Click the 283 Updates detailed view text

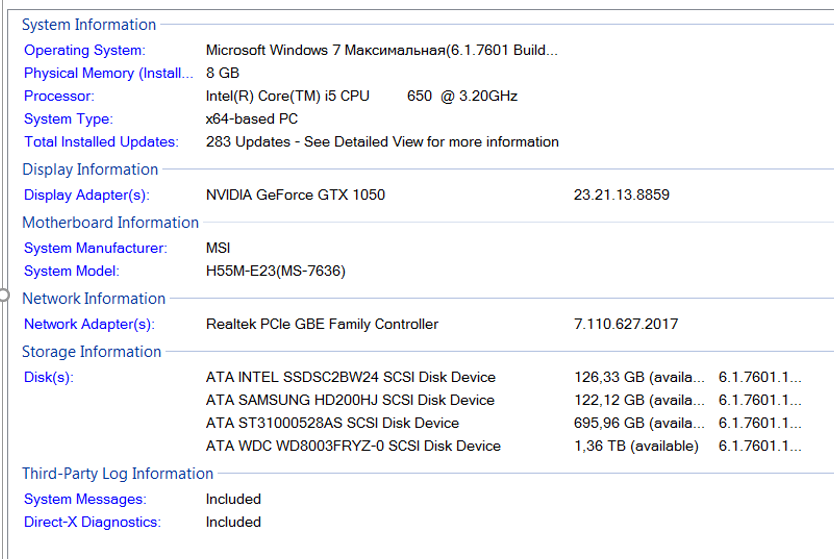[382, 142]
